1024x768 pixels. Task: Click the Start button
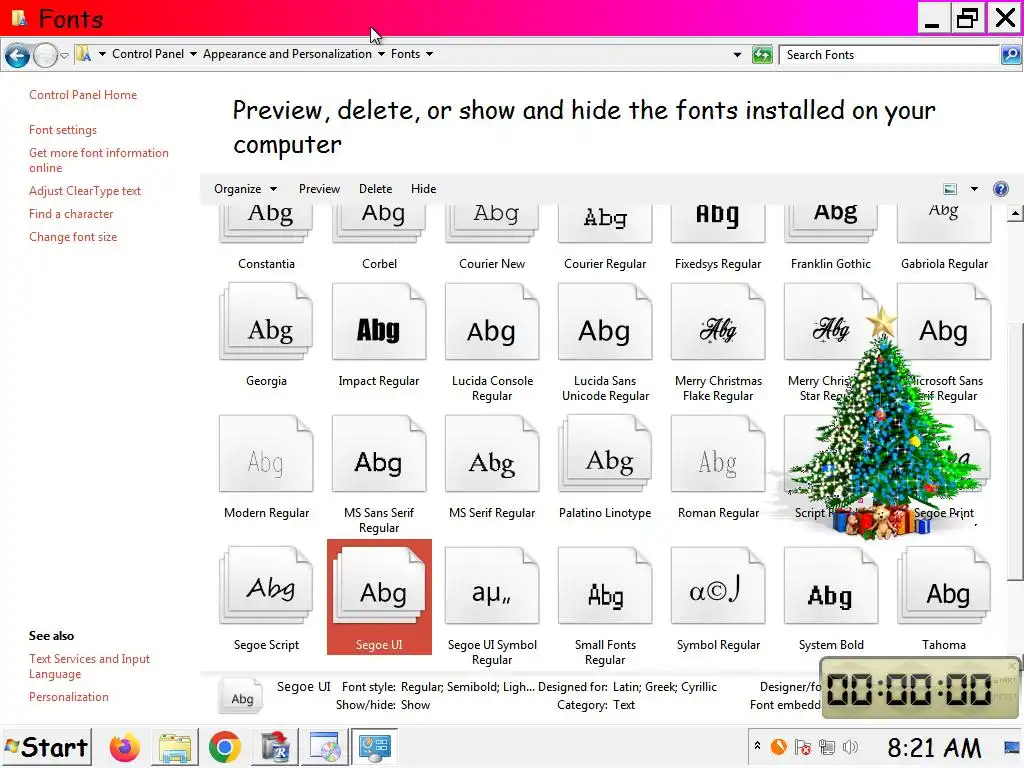click(x=46, y=747)
